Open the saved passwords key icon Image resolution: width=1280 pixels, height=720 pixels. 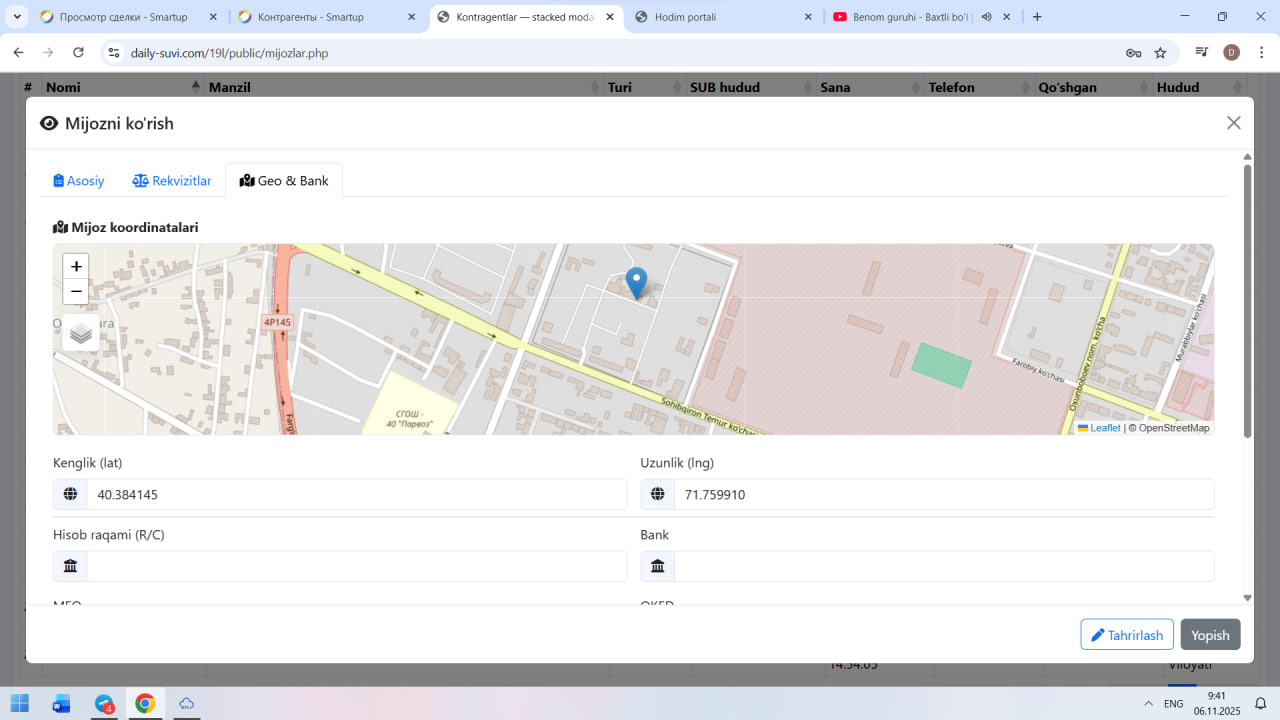coord(1133,53)
